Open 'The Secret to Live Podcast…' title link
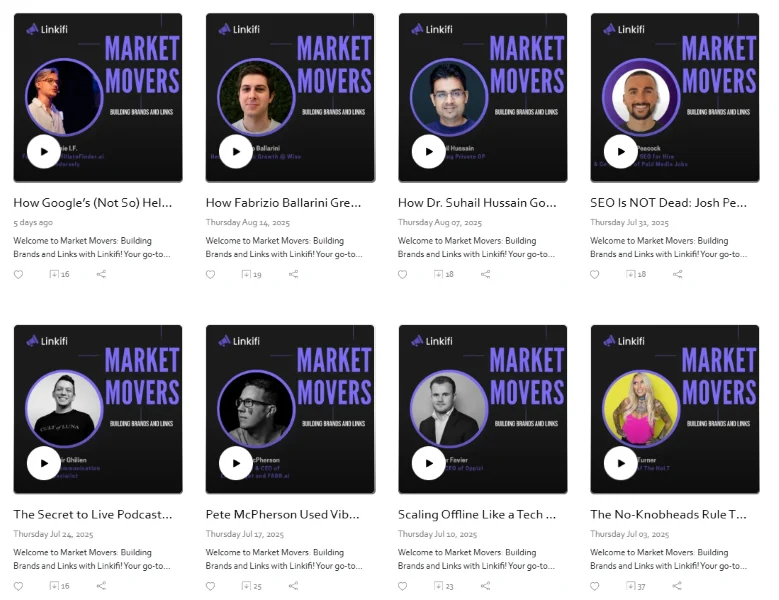 tap(93, 515)
